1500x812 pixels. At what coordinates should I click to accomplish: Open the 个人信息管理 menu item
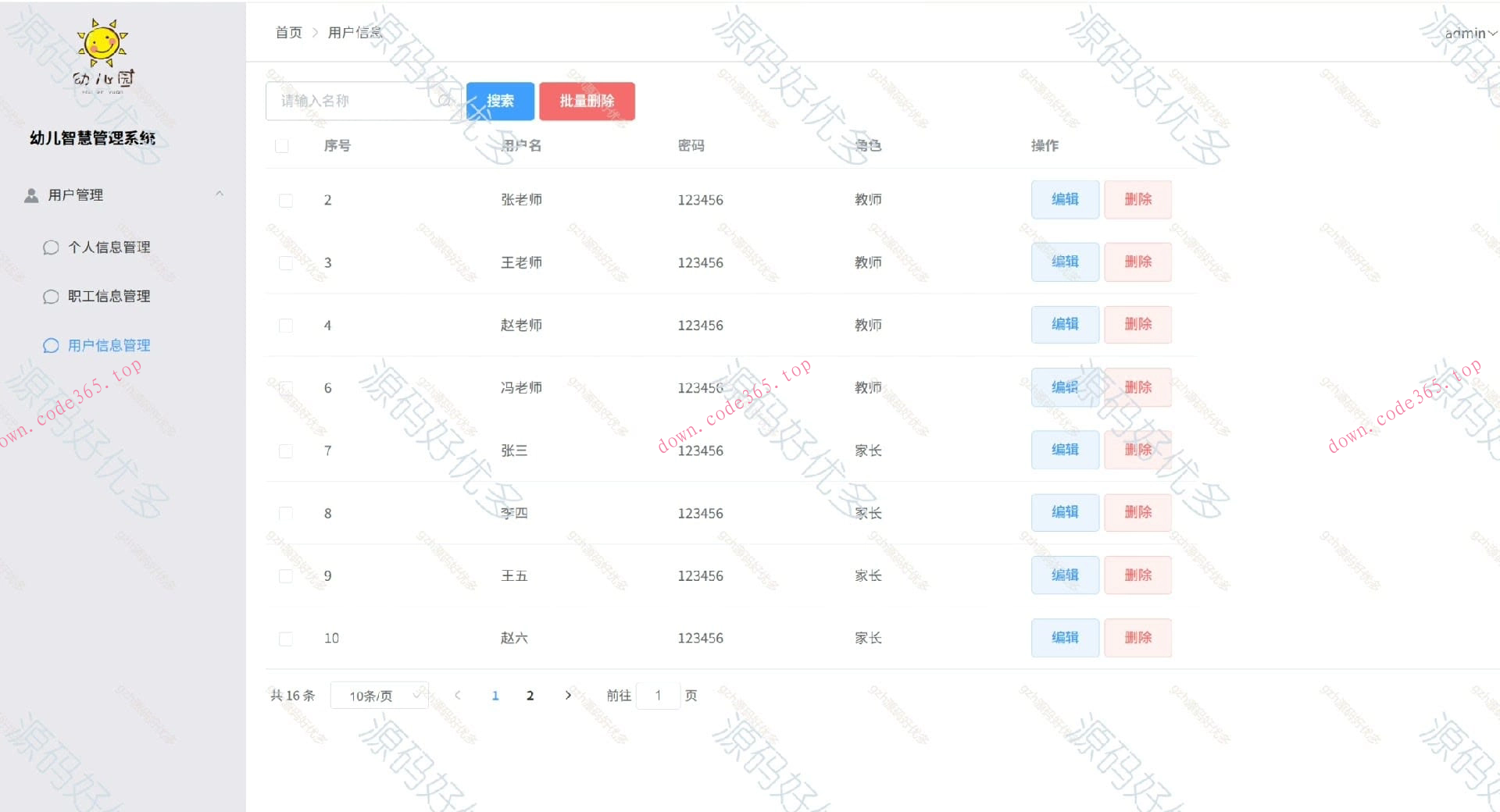pos(109,247)
